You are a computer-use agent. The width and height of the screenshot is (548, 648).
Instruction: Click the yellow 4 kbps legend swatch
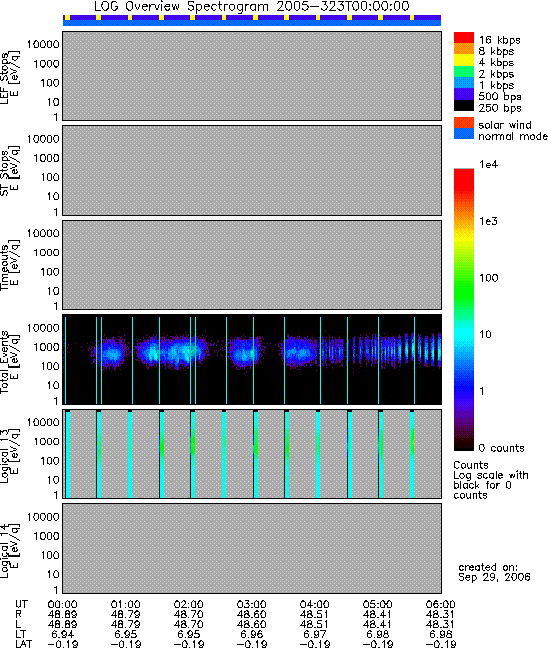[464, 60]
